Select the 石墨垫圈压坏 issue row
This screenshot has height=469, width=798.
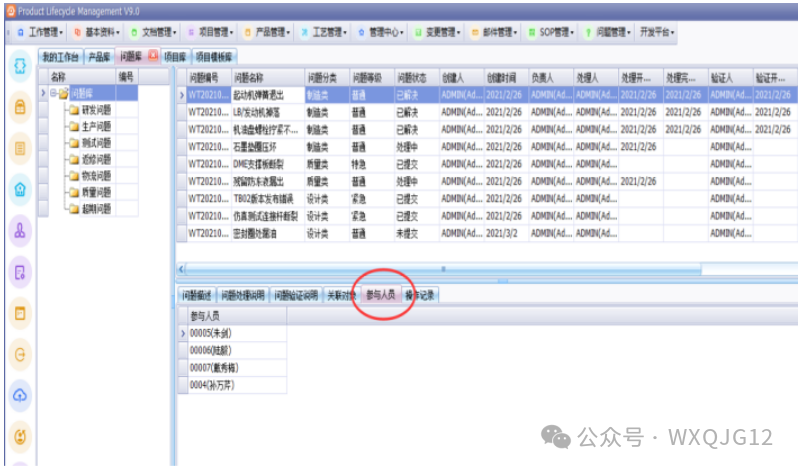[487, 146]
